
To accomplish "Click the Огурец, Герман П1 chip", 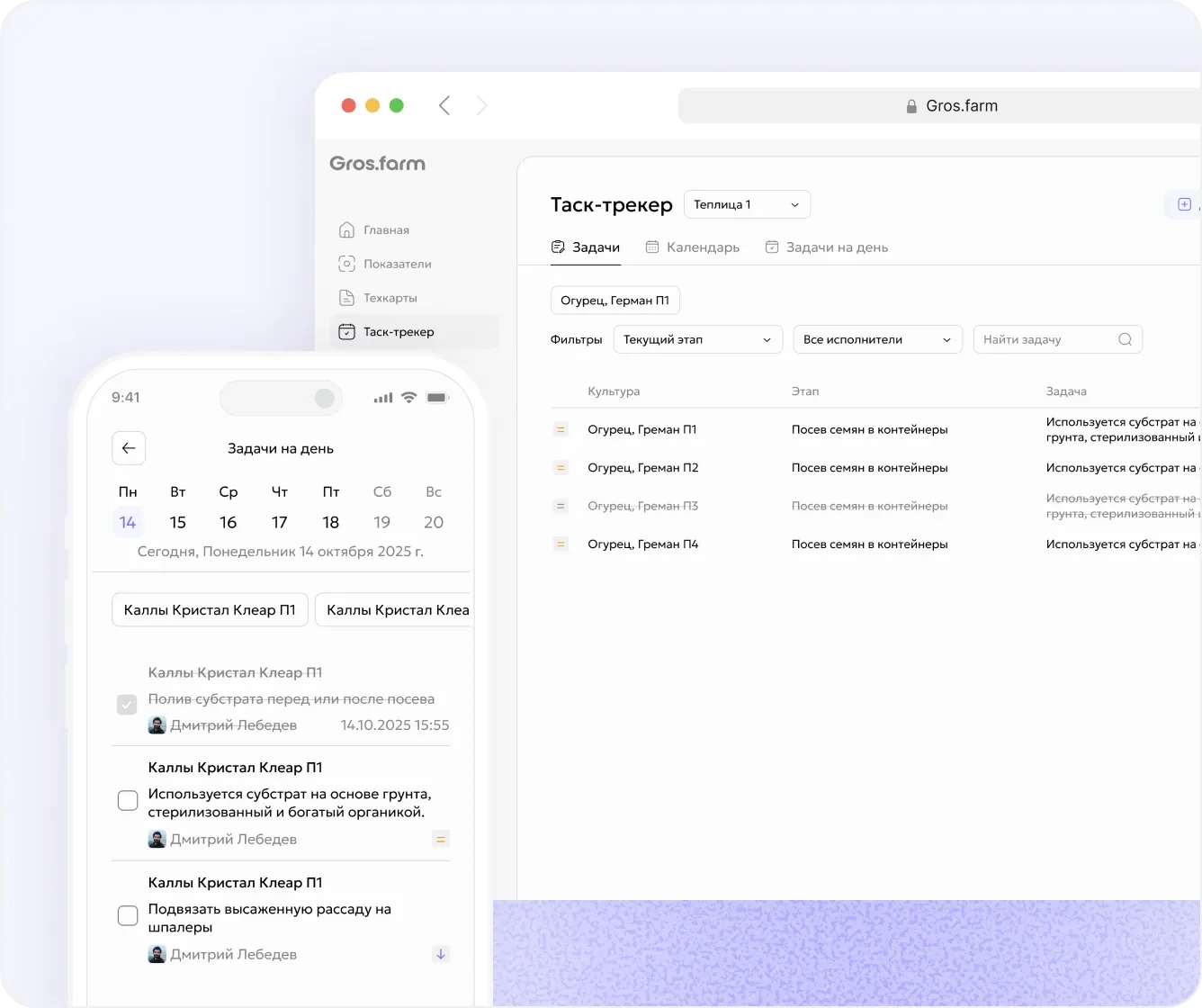I will pyautogui.click(x=614, y=301).
